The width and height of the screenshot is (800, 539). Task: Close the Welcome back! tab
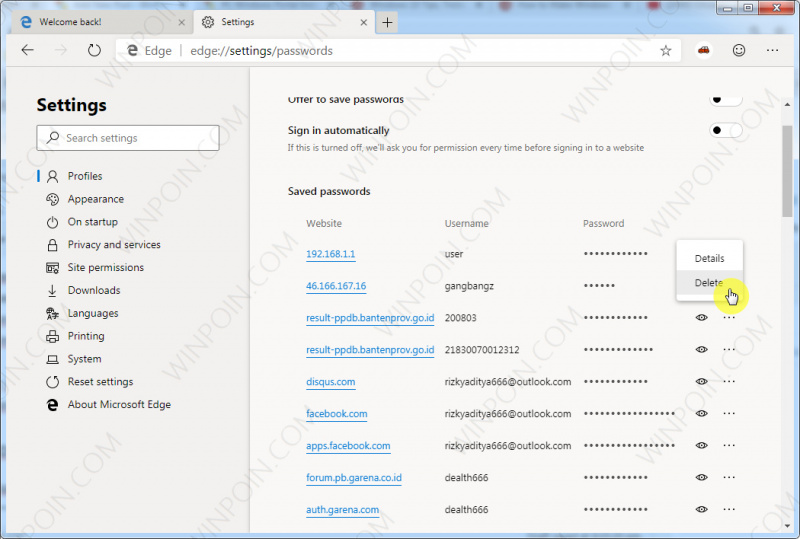182,22
